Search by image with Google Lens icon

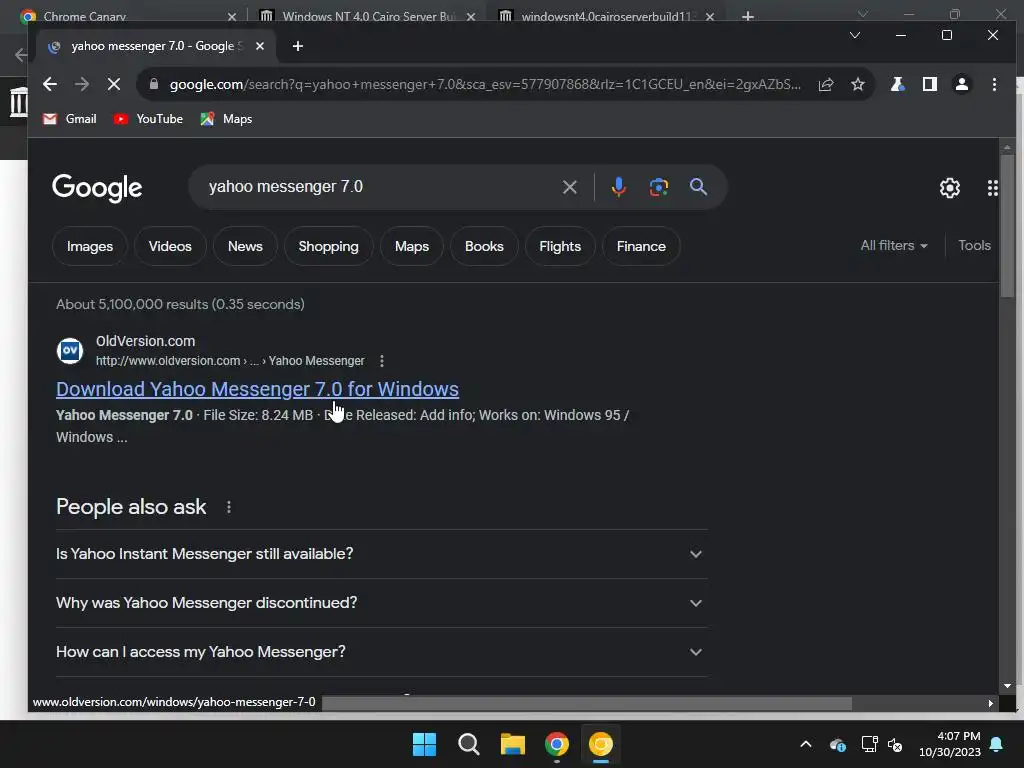659,187
